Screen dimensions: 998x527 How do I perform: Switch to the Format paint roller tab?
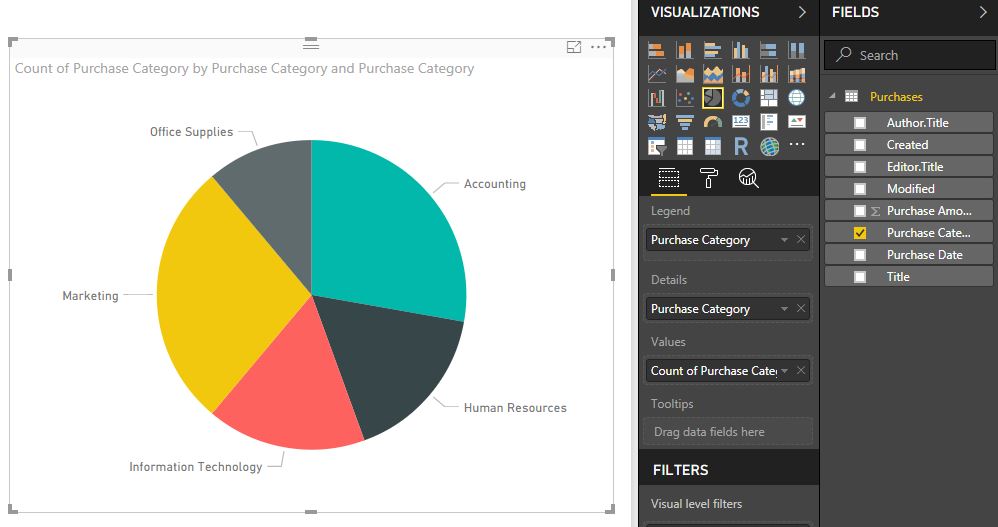709,179
